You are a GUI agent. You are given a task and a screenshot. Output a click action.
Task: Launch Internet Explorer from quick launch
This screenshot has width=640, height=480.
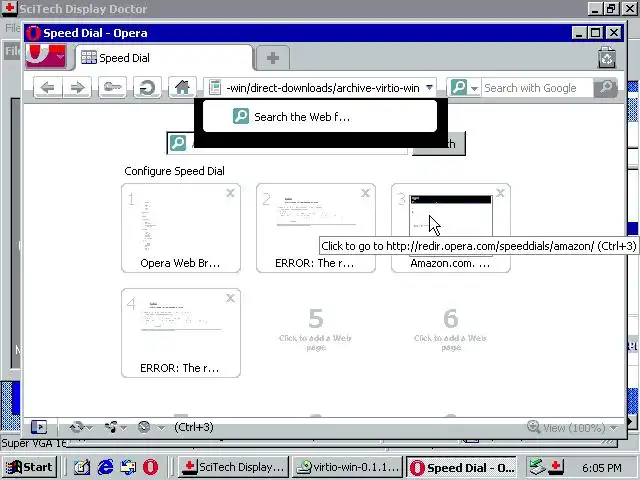pos(105,467)
